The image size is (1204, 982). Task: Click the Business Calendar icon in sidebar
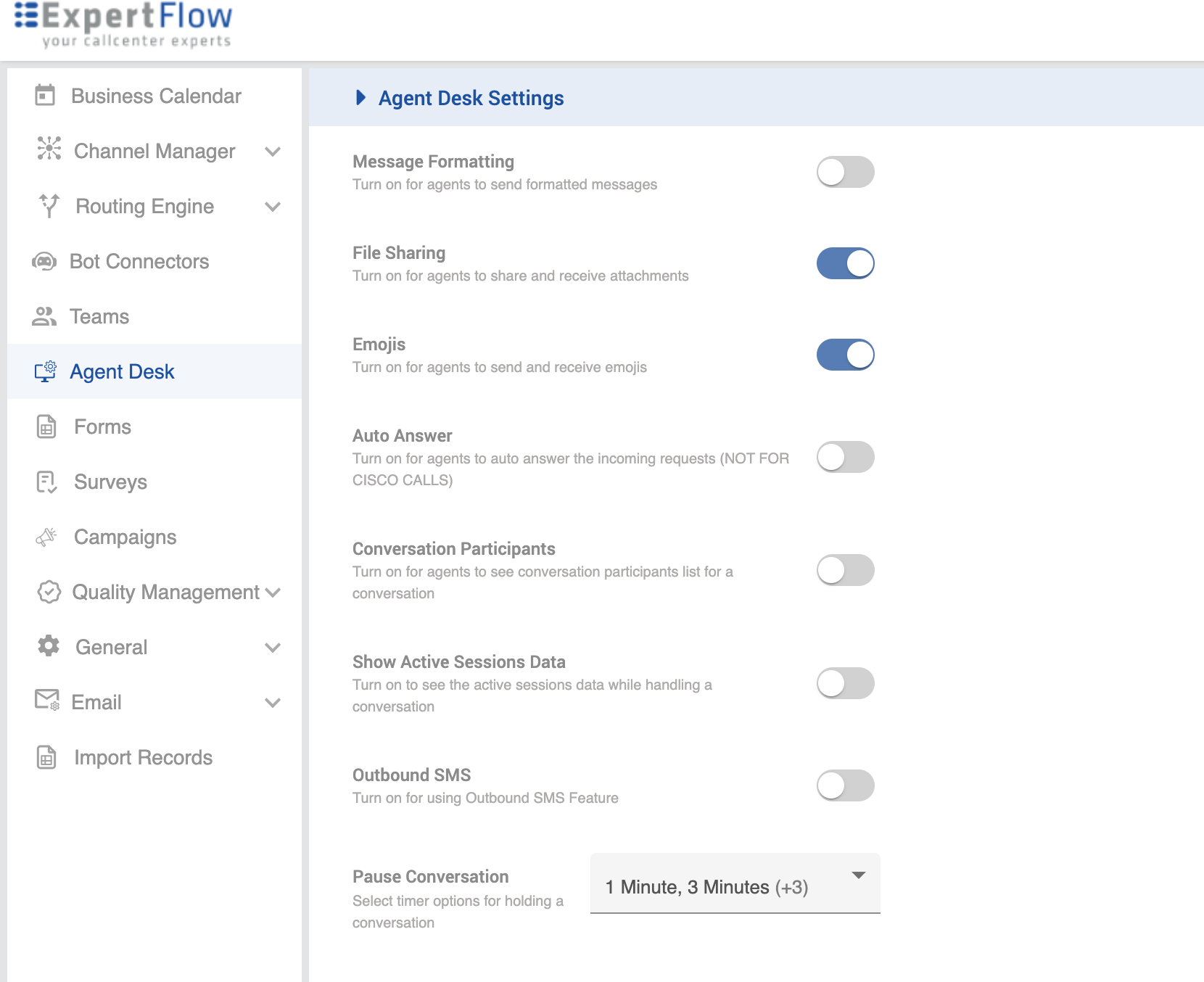click(x=45, y=95)
